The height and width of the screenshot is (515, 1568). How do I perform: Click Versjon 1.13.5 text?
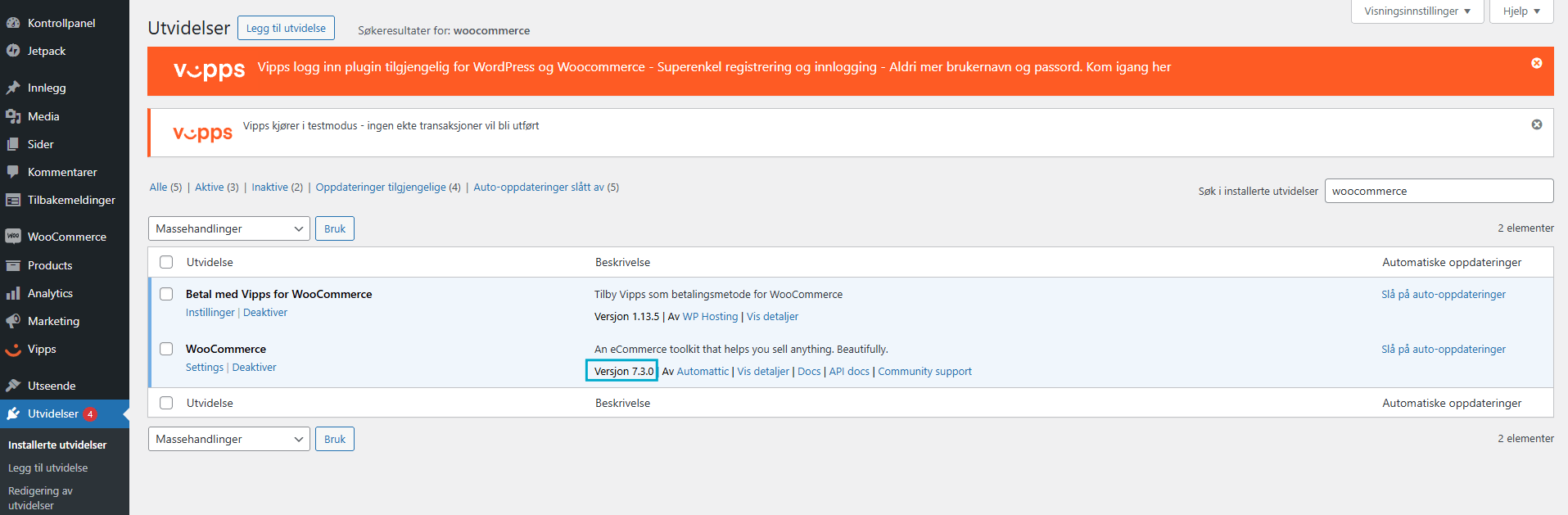[626, 317]
